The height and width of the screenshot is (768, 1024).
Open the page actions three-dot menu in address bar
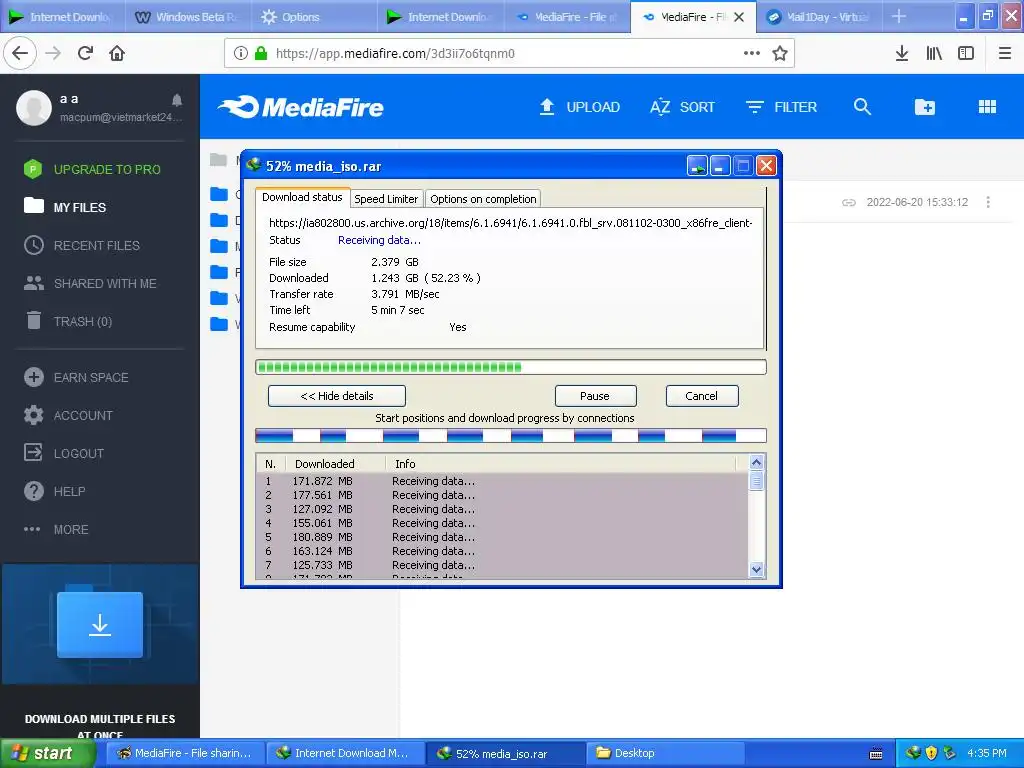click(752, 54)
